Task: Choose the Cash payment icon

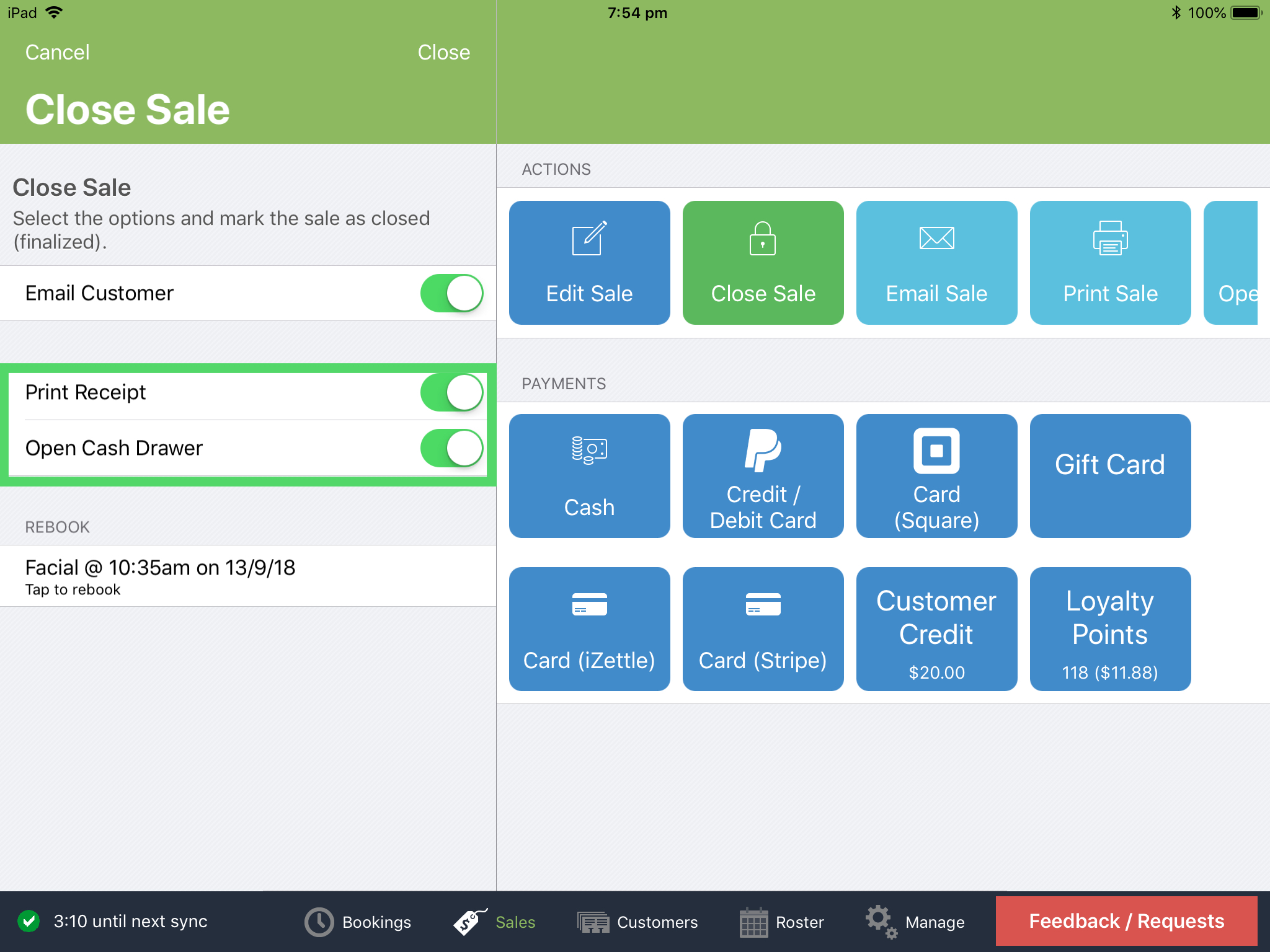Action: point(589,451)
